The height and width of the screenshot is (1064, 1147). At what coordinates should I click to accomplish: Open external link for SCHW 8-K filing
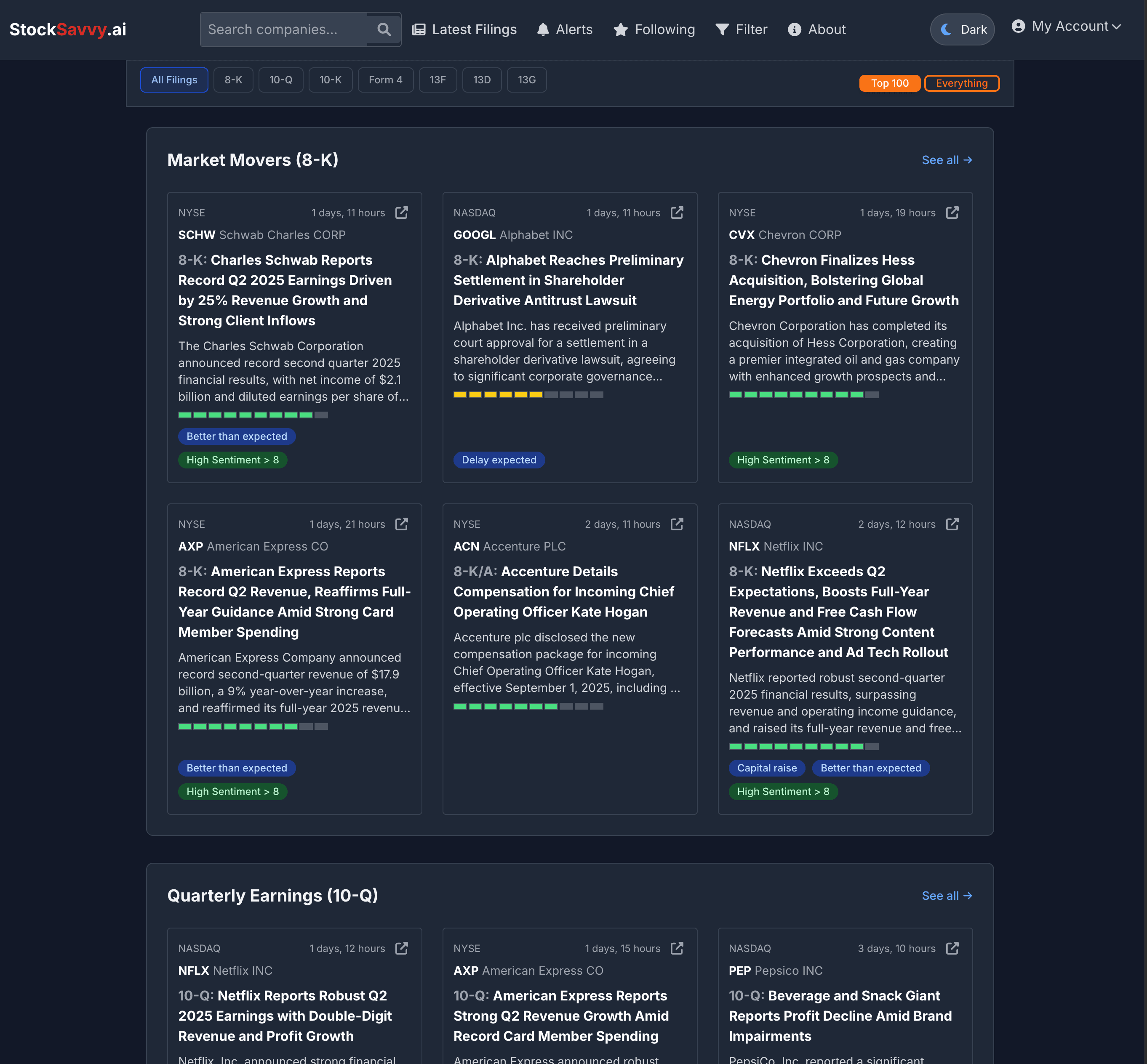[x=402, y=213]
